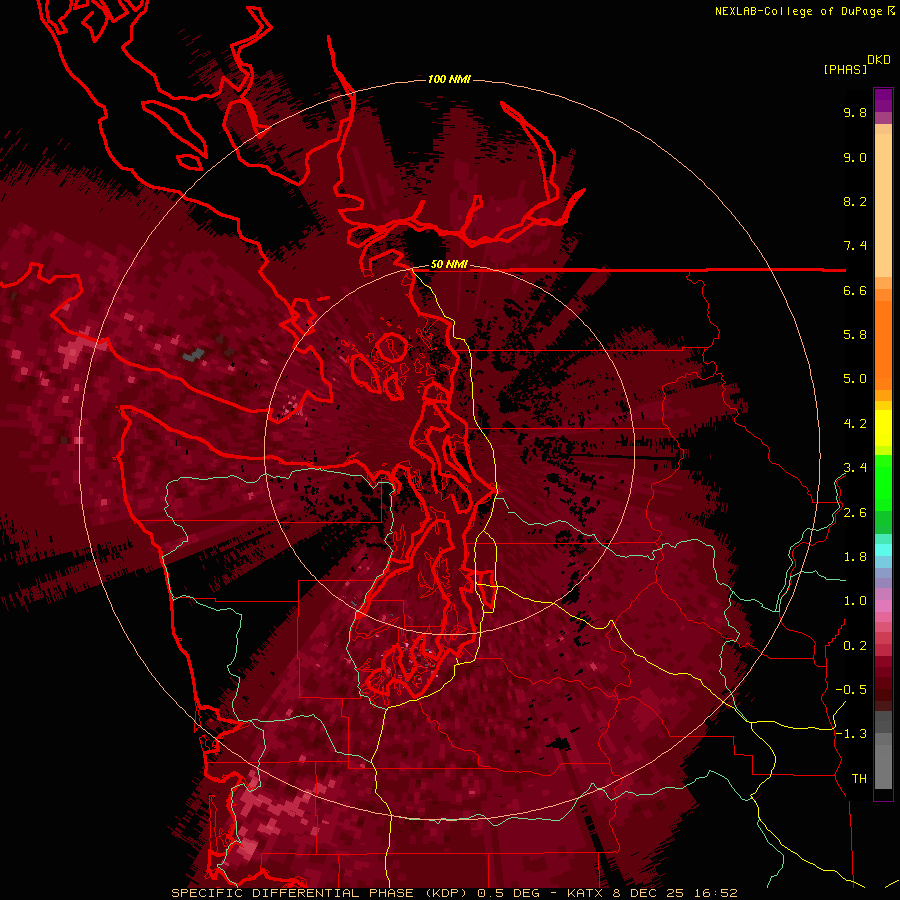Select the 7.4 legend value
900x900 pixels.
click(x=855, y=246)
